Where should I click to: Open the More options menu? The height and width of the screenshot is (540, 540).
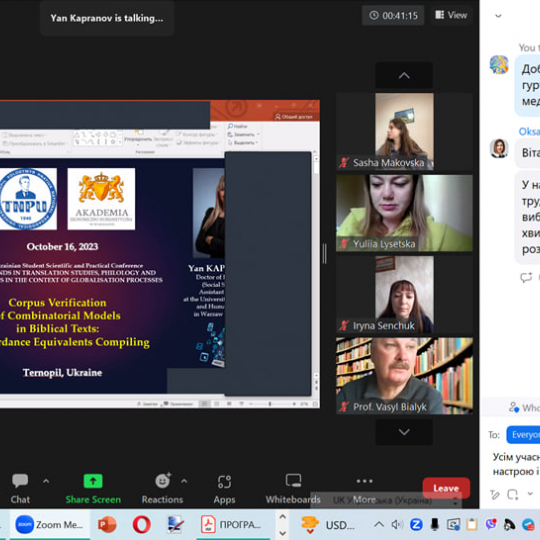coord(364,489)
